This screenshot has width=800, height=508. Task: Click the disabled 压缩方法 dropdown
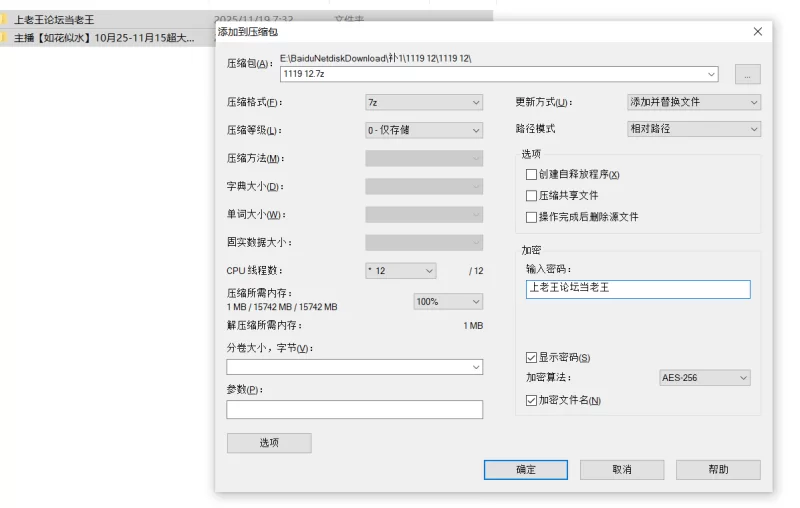424,158
